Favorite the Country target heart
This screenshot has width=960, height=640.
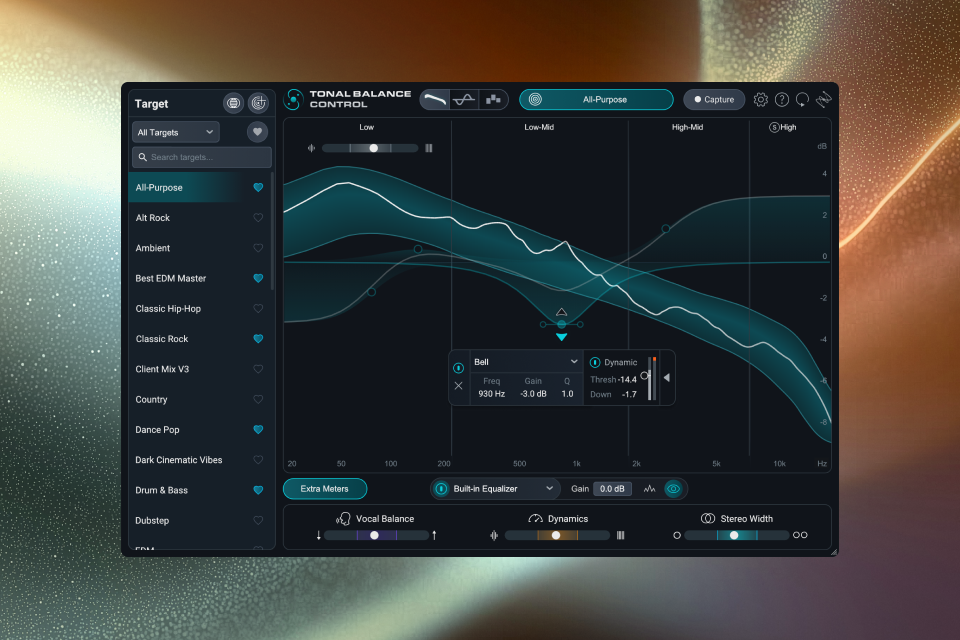coord(258,399)
